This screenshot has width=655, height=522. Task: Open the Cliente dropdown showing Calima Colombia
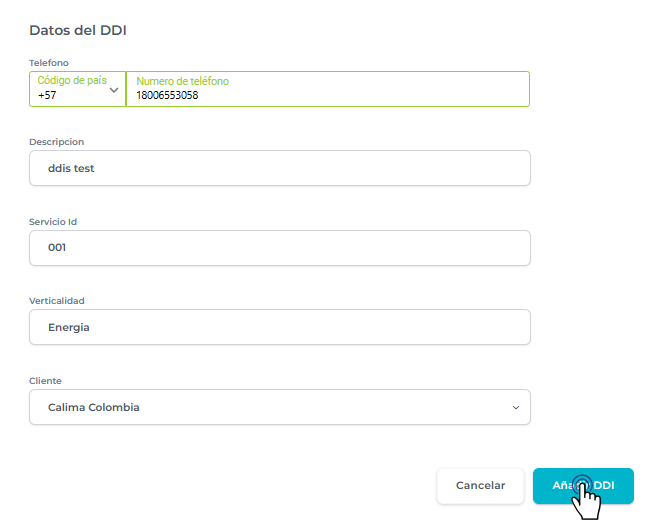pos(270,407)
